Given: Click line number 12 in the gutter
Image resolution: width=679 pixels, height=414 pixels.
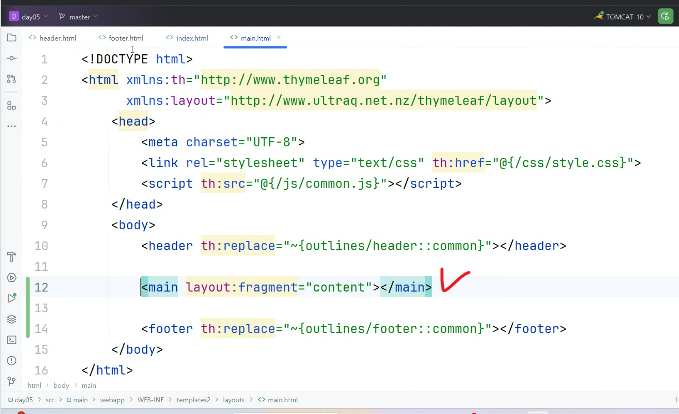Looking at the screenshot, I should tap(41, 287).
